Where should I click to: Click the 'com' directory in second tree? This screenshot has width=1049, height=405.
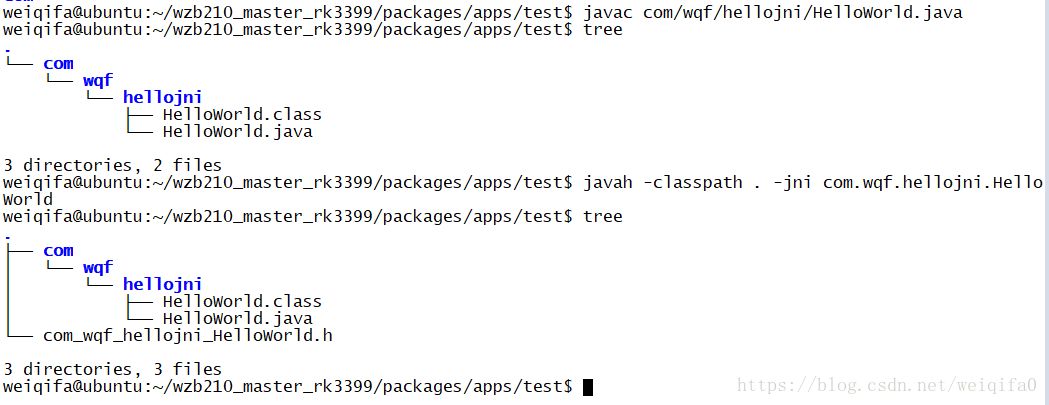click(x=58, y=251)
